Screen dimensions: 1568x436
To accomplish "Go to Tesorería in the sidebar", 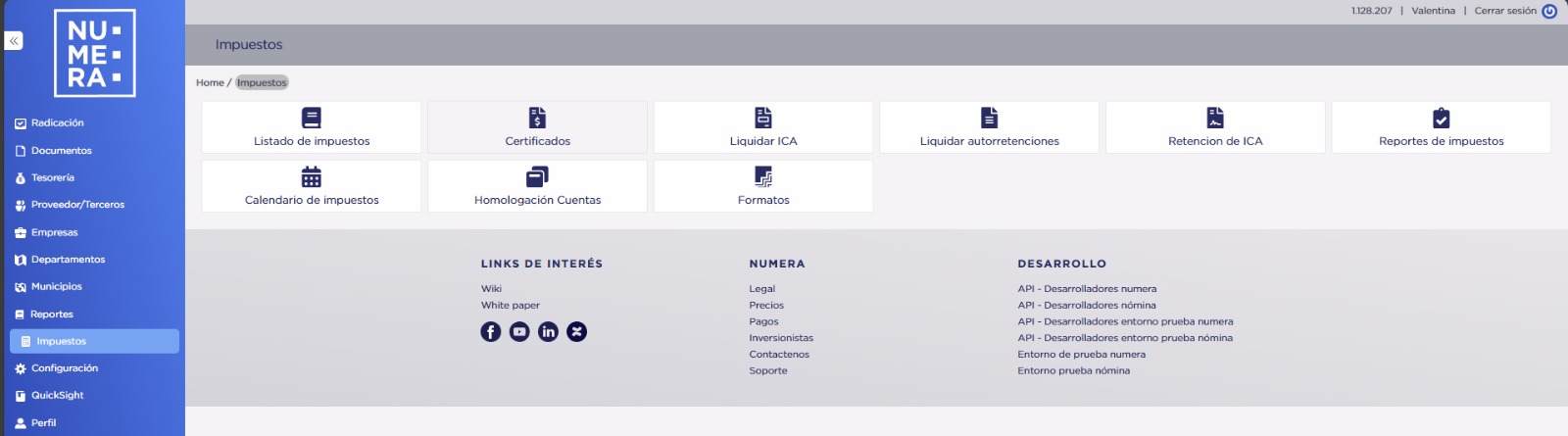I will click(53, 178).
